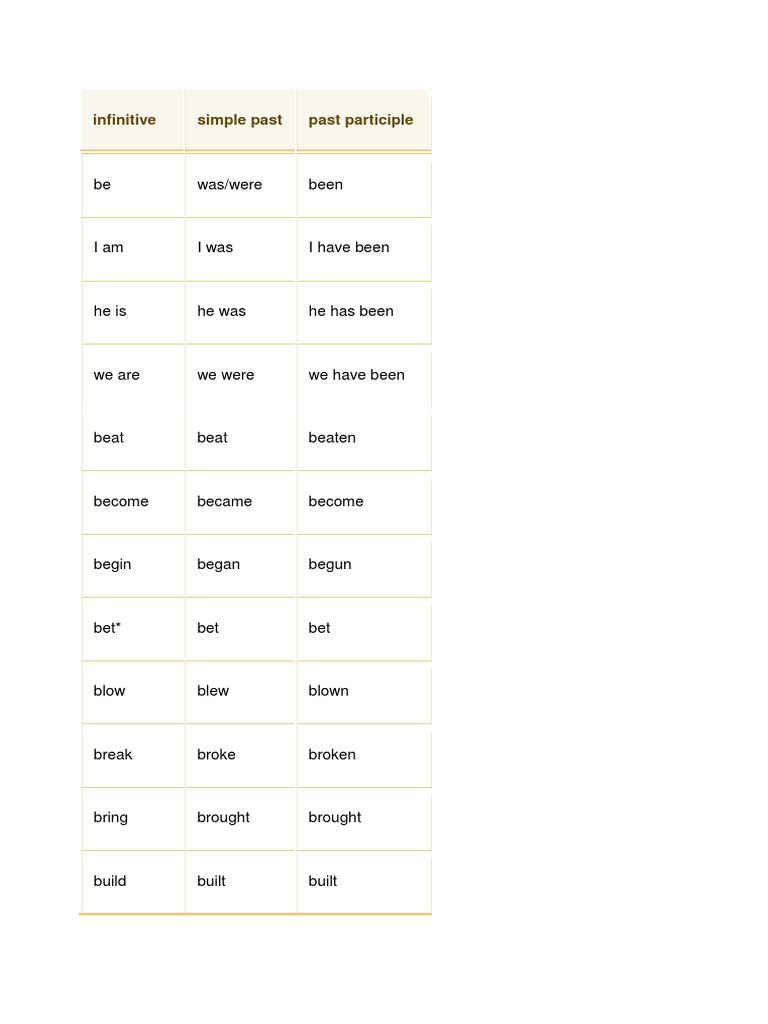Click the word 'began'
The image size is (768, 1024).
(x=218, y=564)
